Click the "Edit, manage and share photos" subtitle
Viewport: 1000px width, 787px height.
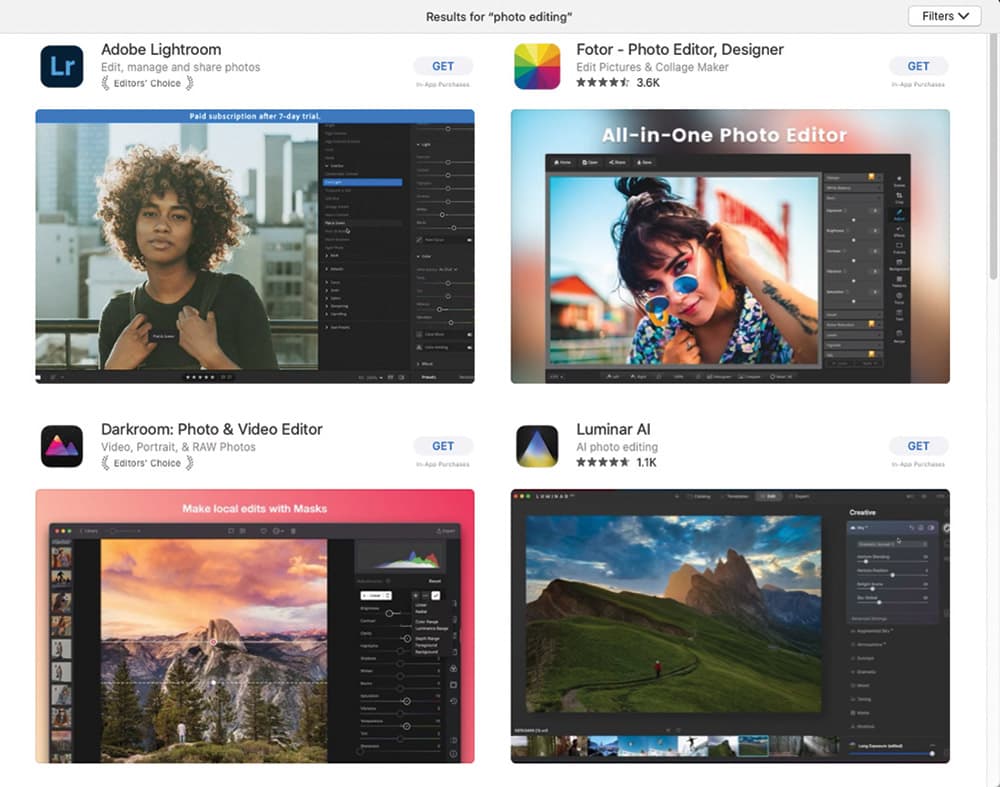pos(180,67)
